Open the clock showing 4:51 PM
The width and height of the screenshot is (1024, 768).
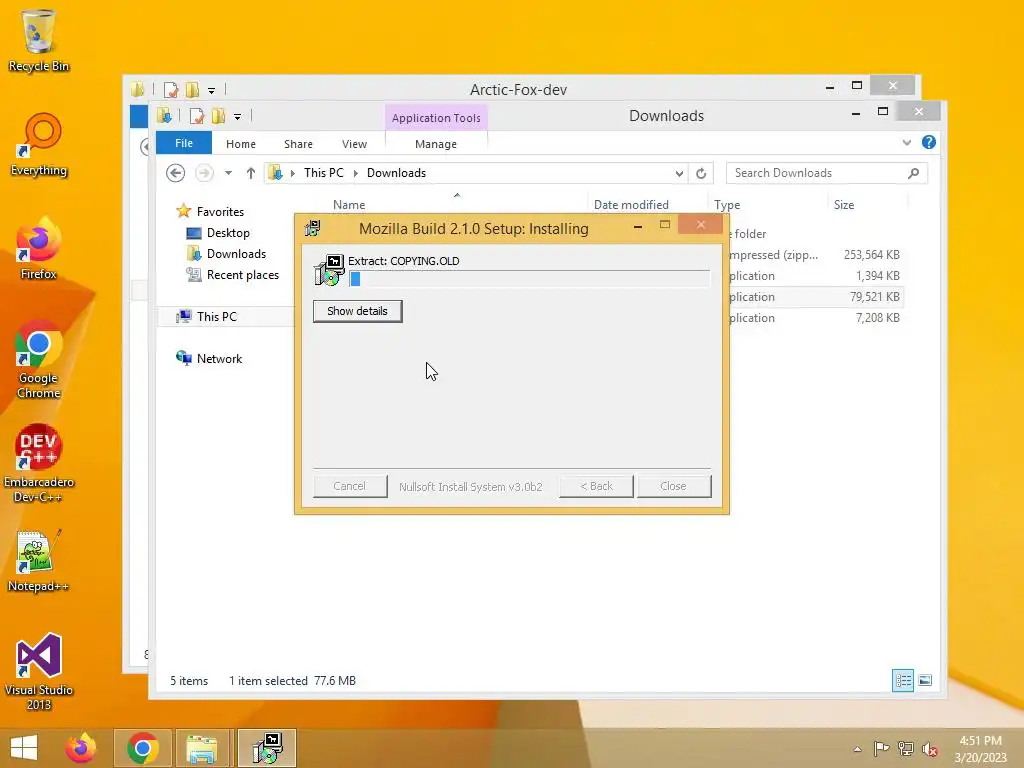pyautogui.click(x=980, y=749)
